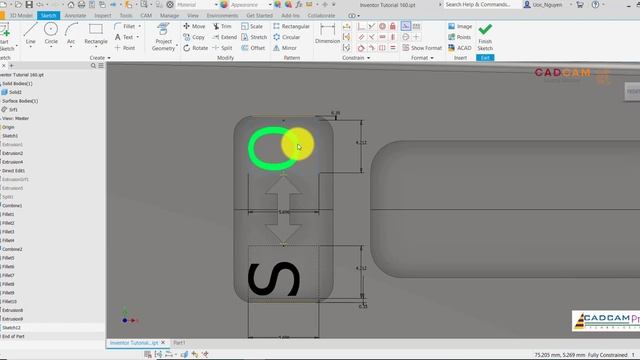Open the shopping cart icon
The height and width of the screenshot is (360, 640).
pos(580,4)
